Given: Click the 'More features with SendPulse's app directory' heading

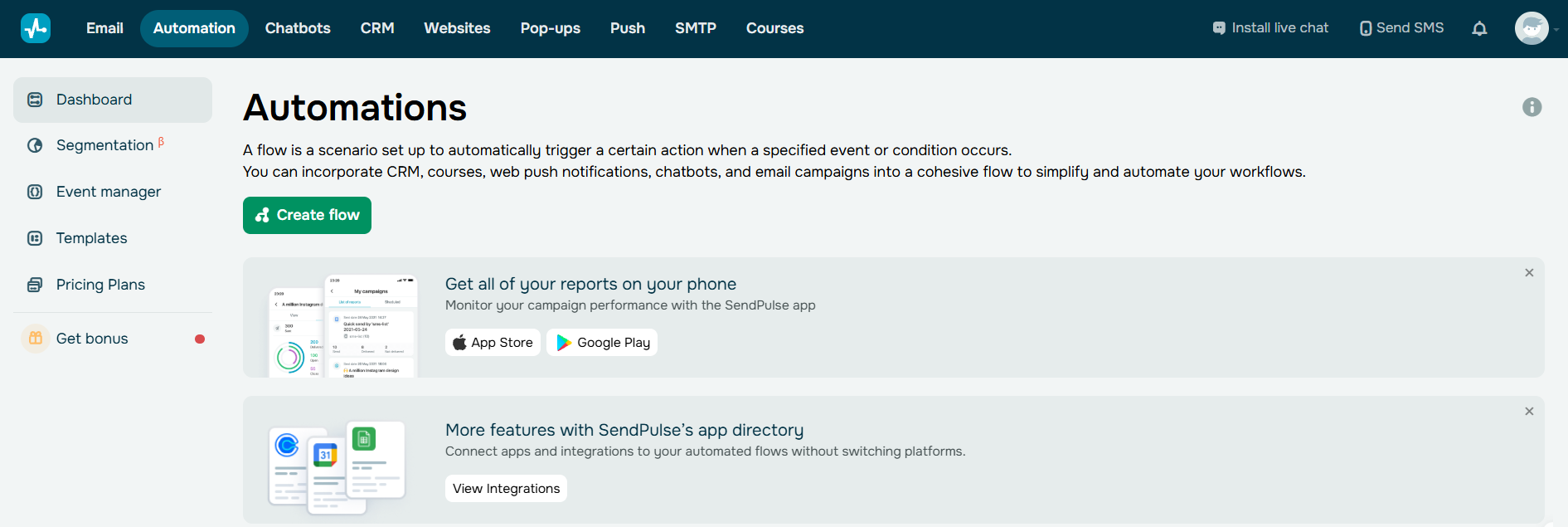Looking at the screenshot, I should pyautogui.click(x=624, y=430).
